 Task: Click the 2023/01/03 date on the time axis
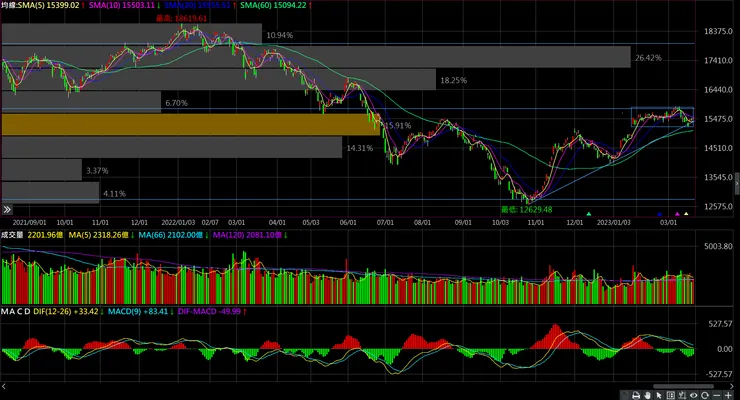coord(614,222)
